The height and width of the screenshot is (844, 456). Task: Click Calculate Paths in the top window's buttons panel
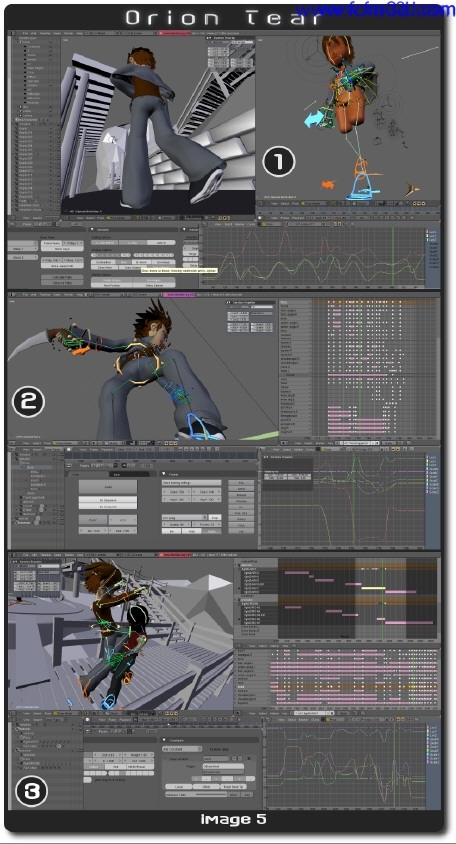click(62, 277)
